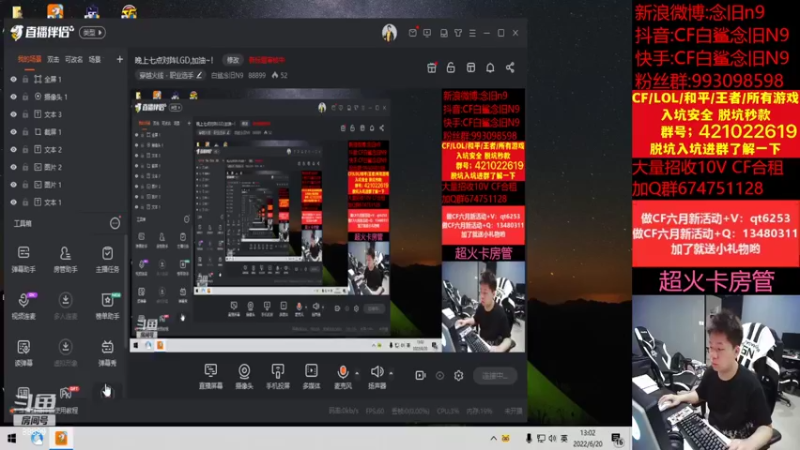Open the streamer avatar in the title bar
The height and width of the screenshot is (450, 800).
point(389,33)
